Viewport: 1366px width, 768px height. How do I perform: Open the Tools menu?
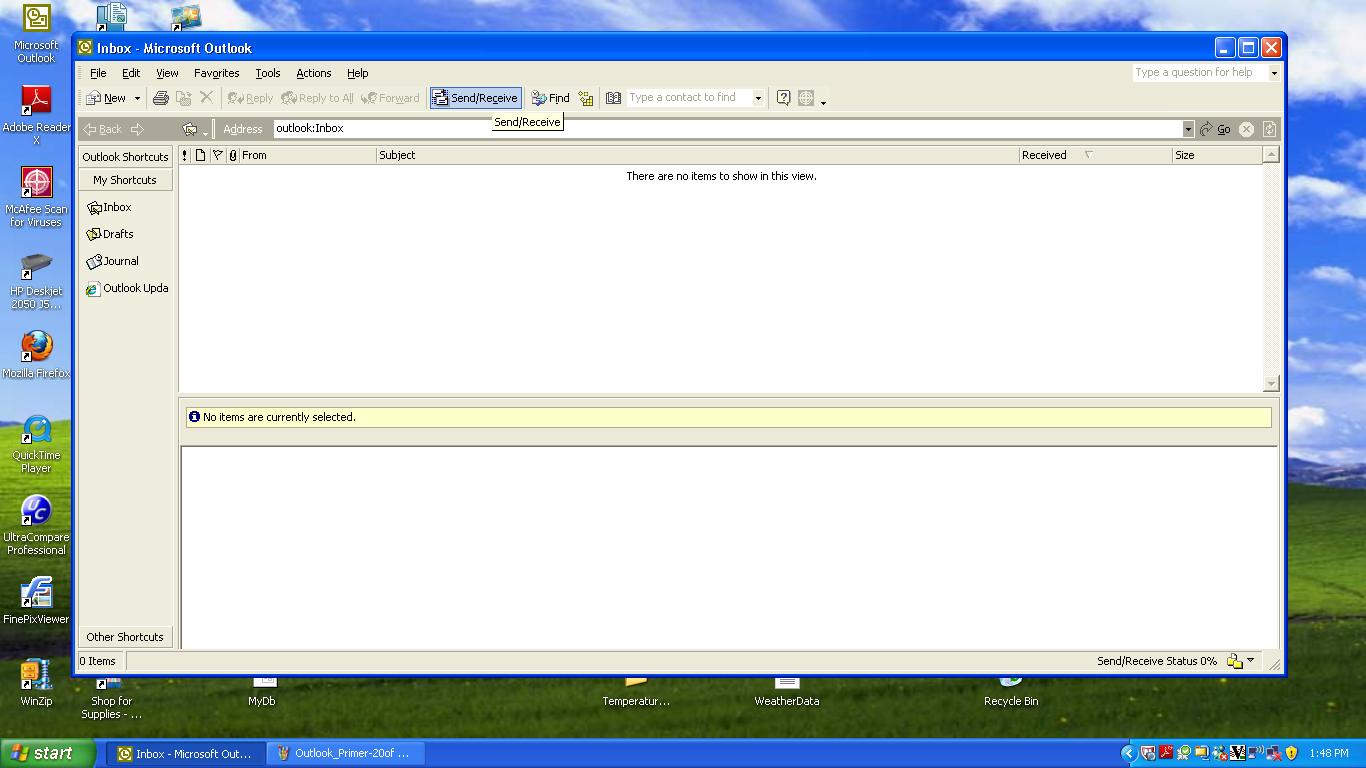[x=267, y=73]
